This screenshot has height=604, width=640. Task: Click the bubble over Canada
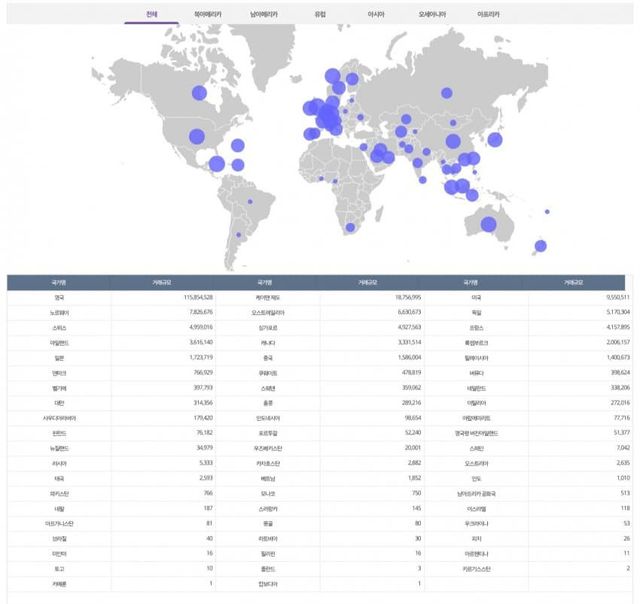(198, 93)
